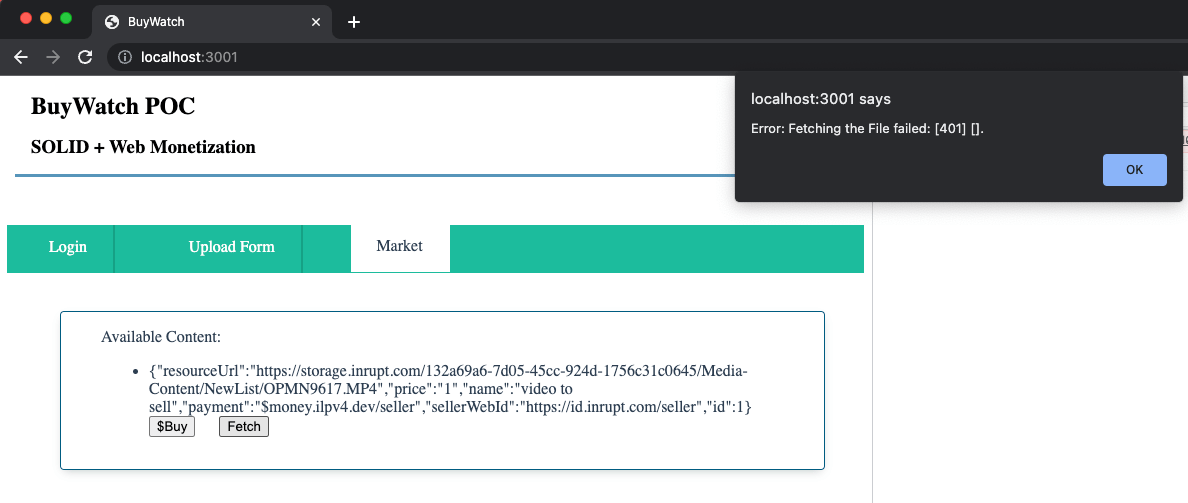Reload the page with refresh icon
This screenshot has height=503, width=1188.
click(86, 57)
